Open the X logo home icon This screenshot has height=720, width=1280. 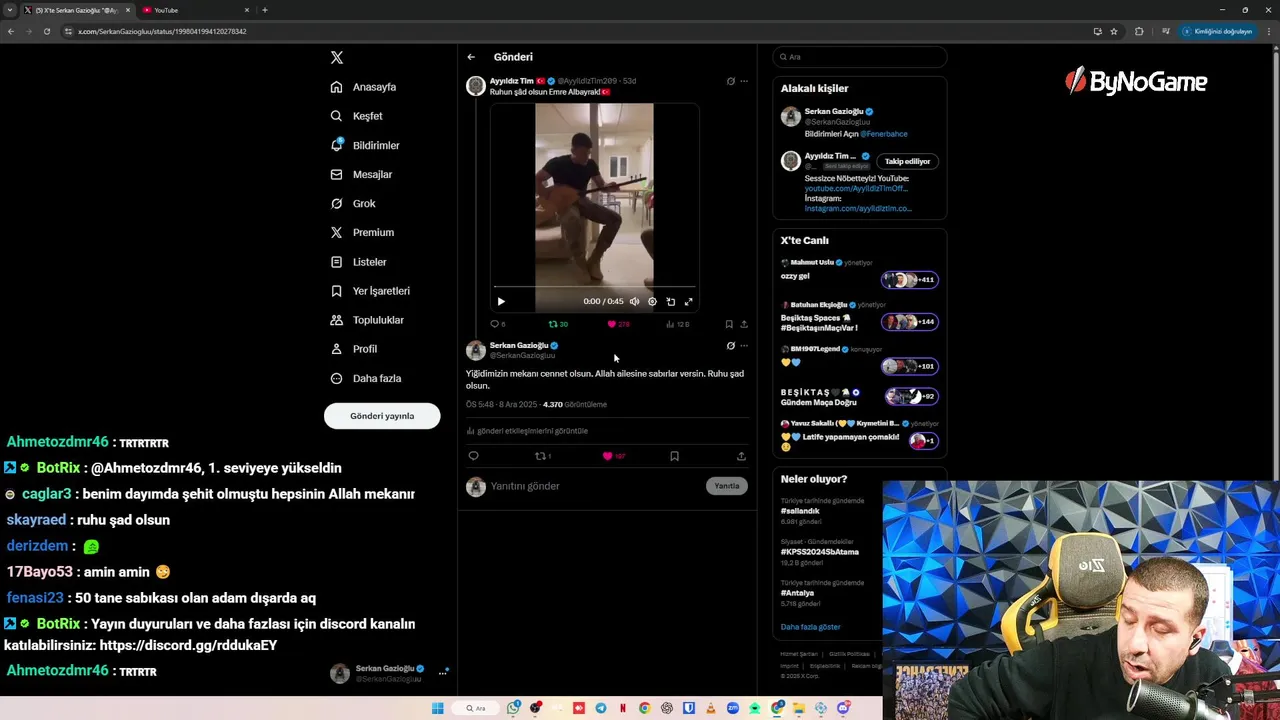[337, 57]
